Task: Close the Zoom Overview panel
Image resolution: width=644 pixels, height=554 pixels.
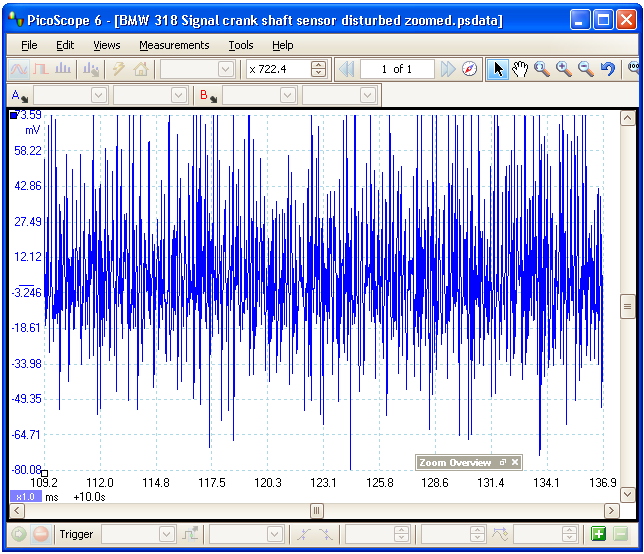Action: (x=515, y=462)
